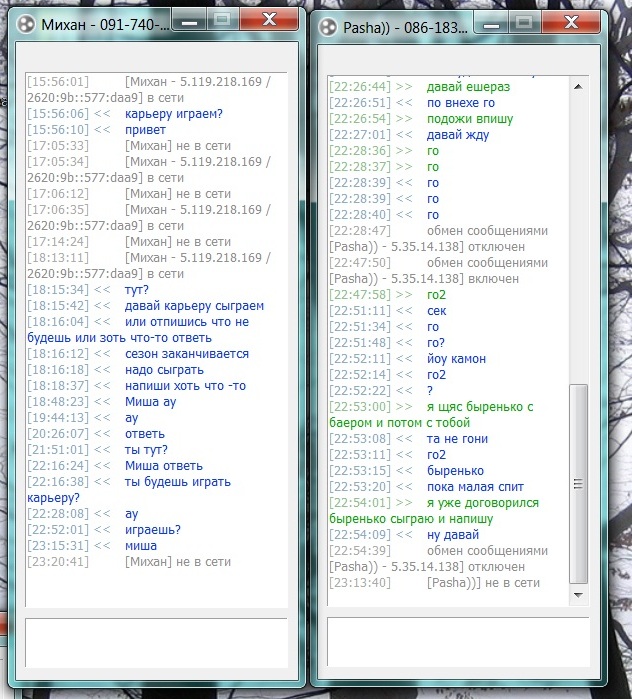Click timestamp [15:56:01] in Михан chat

click(x=58, y=82)
